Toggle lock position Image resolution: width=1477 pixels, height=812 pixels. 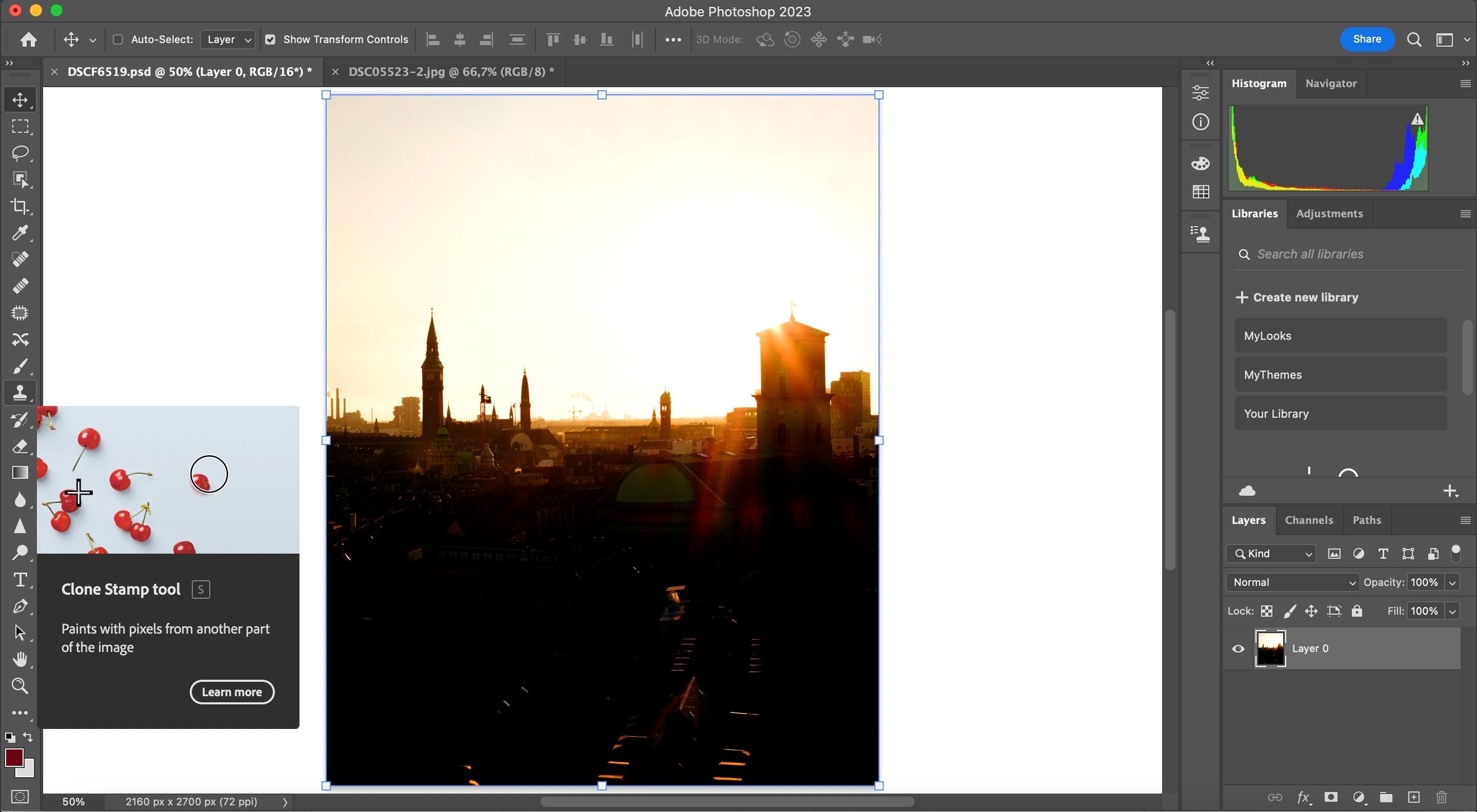tap(1311, 611)
